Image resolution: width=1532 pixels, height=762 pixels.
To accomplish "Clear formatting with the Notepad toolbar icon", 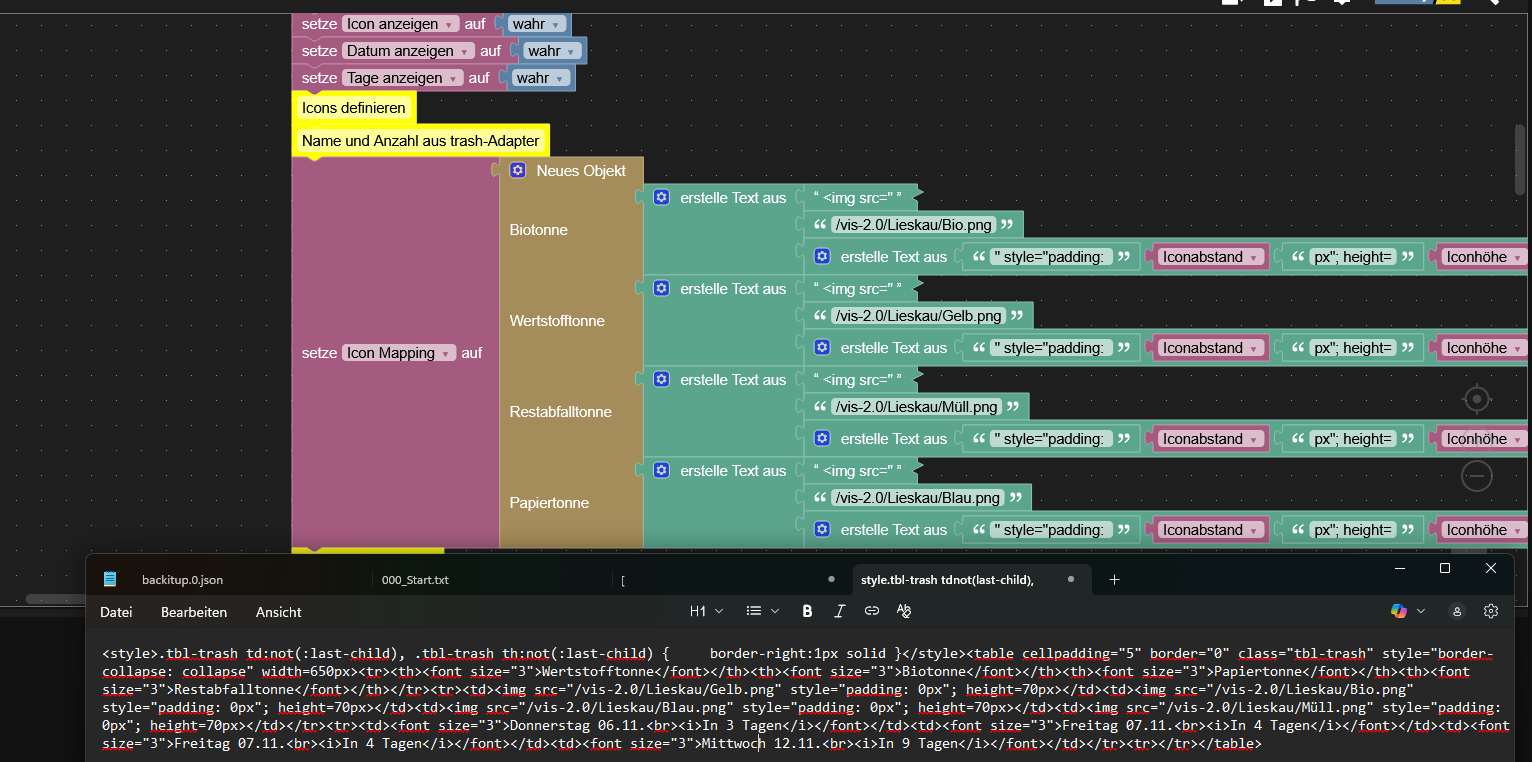I will [904, 611].
